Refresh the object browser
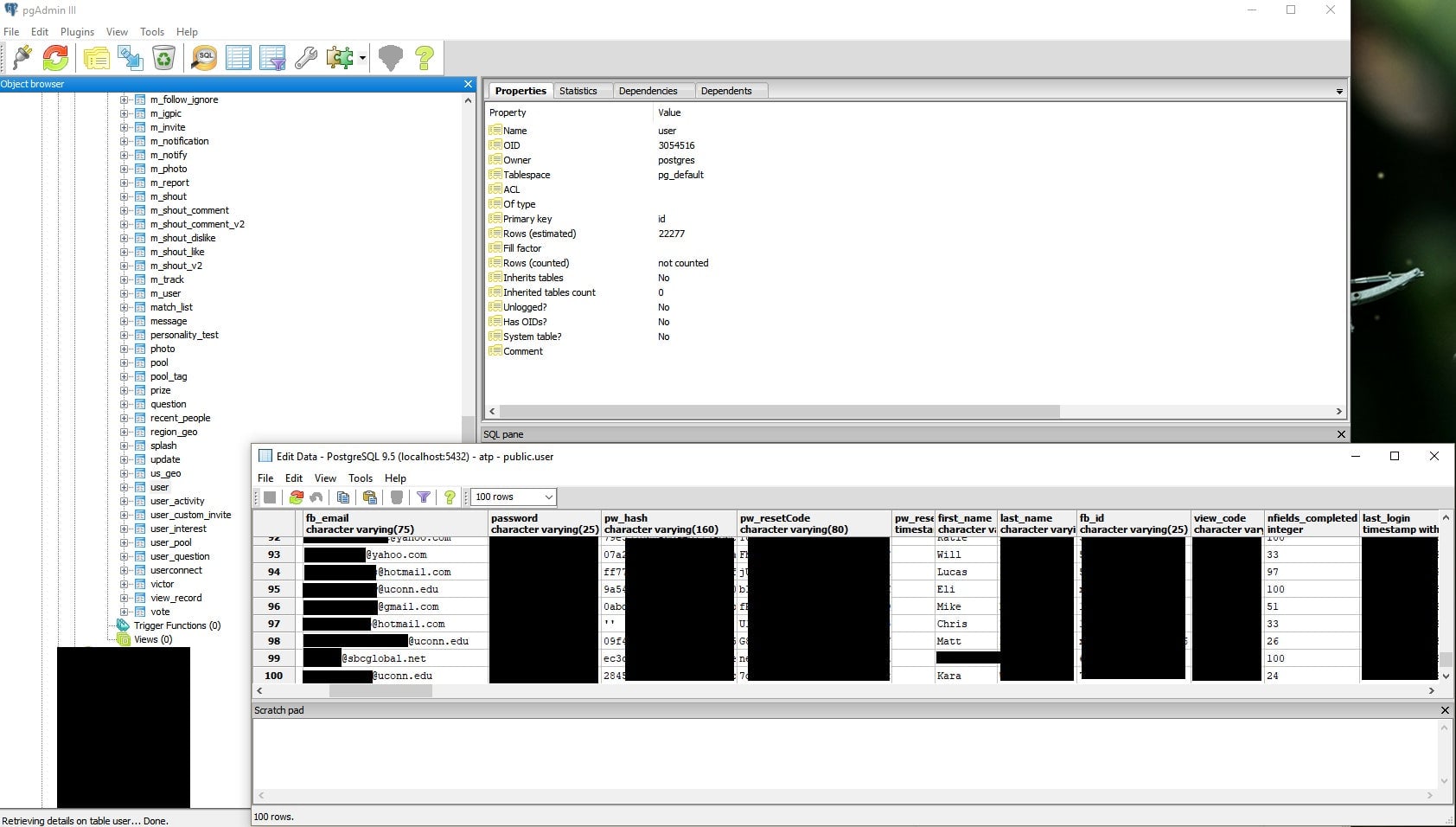The width and height of the screenshot is (1456, 827). (55, 58)
